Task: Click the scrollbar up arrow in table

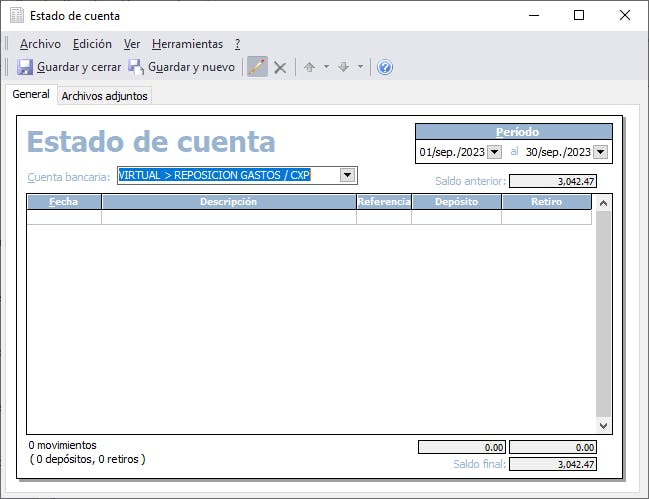Action: 603,203
